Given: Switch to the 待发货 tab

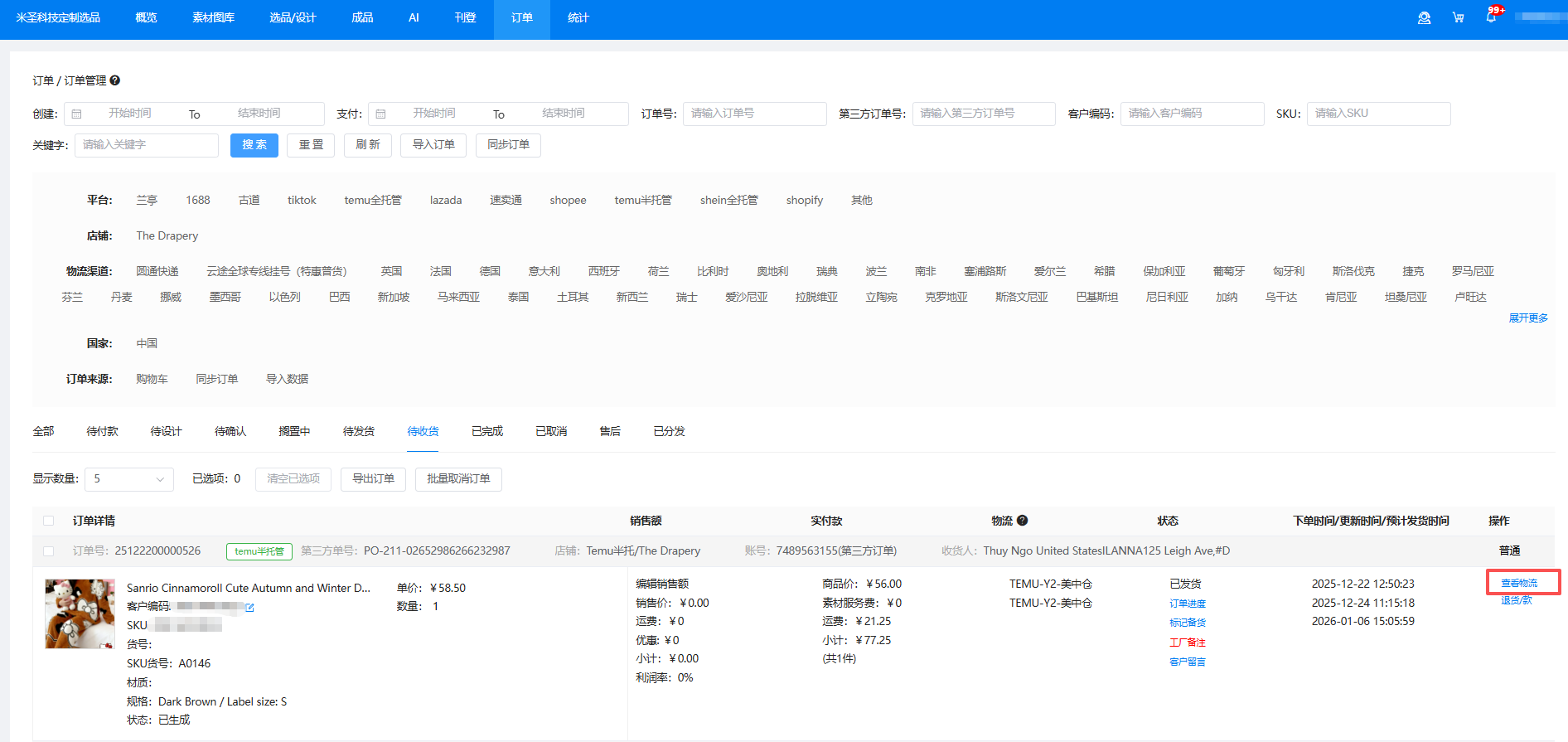Looking at the screenshot, I should (x=358, y=431).
